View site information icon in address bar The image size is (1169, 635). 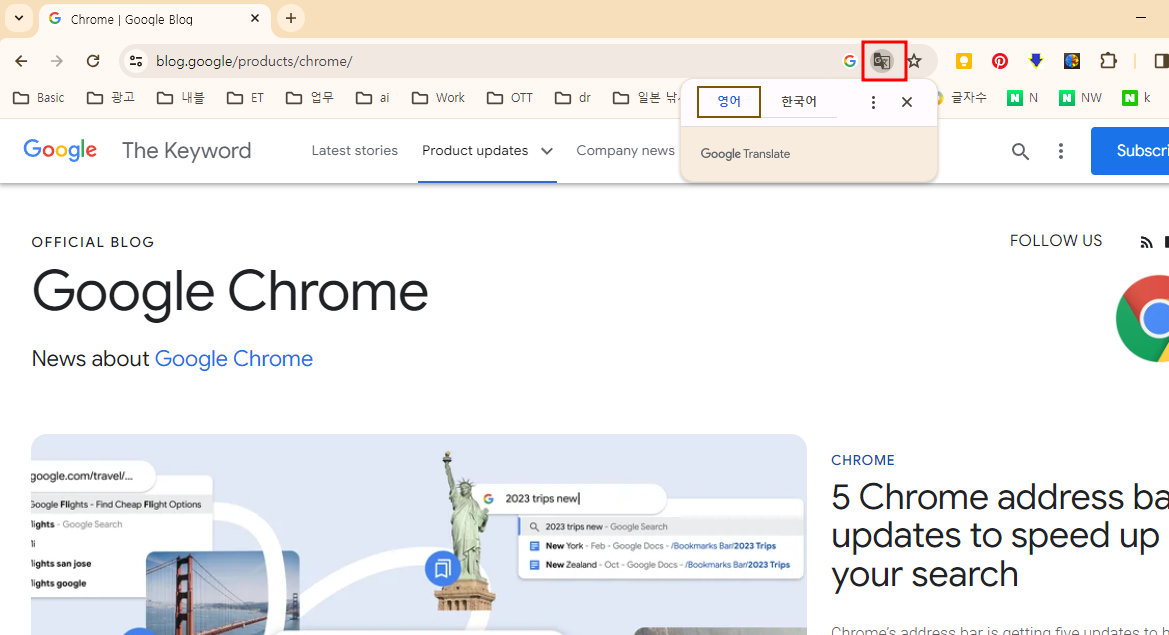coord(136,61)
